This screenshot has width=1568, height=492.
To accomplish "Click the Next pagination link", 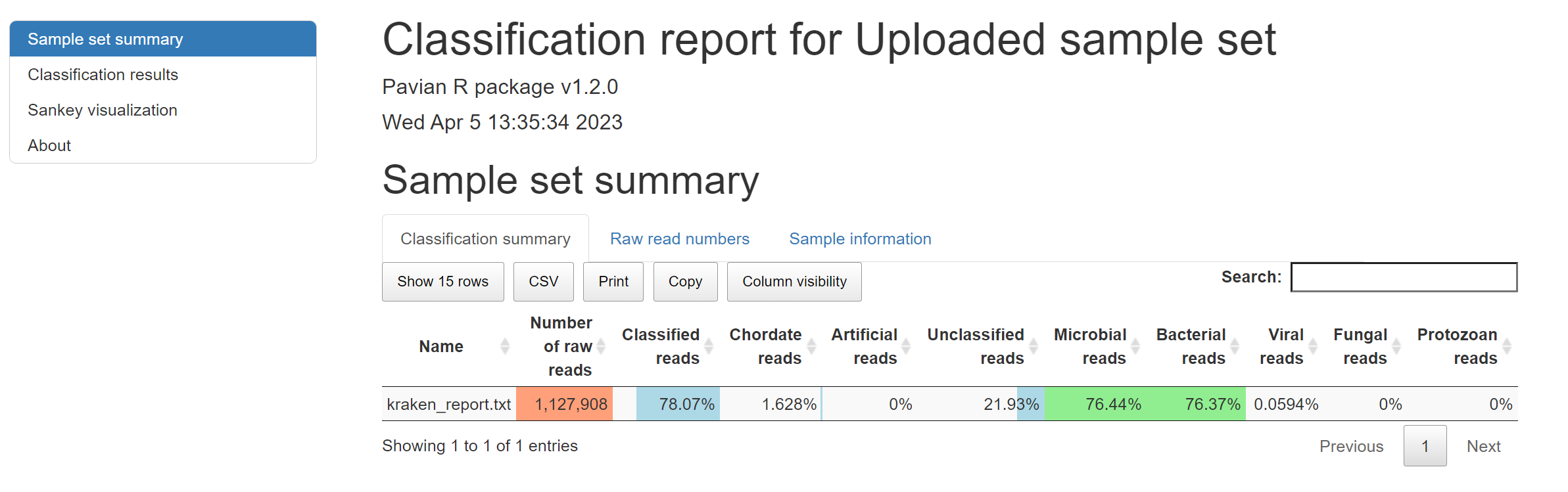I will (x=1483, y=447).
